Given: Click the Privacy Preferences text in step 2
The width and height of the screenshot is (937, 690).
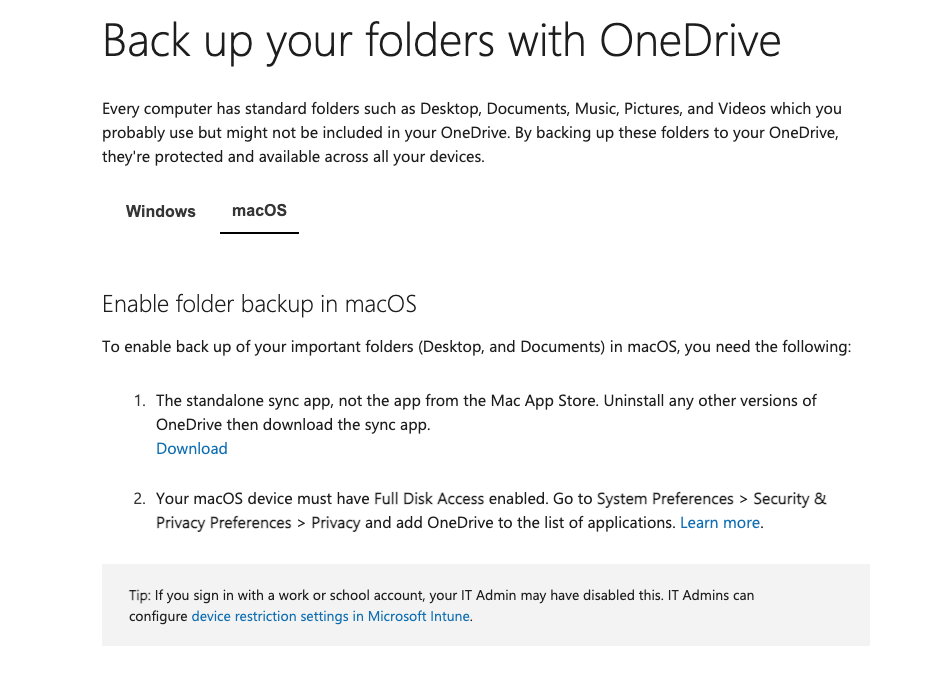Looking at the screenshot, I should click(223, 523).
